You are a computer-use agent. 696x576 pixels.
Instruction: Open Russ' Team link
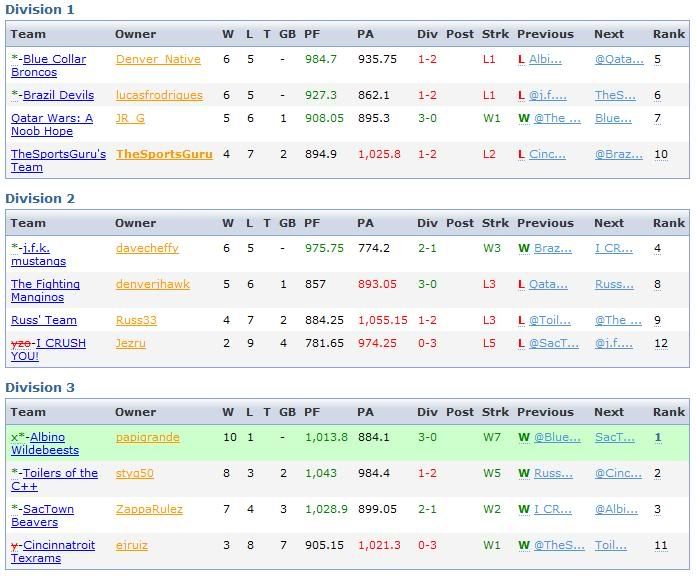coord(44,320)
